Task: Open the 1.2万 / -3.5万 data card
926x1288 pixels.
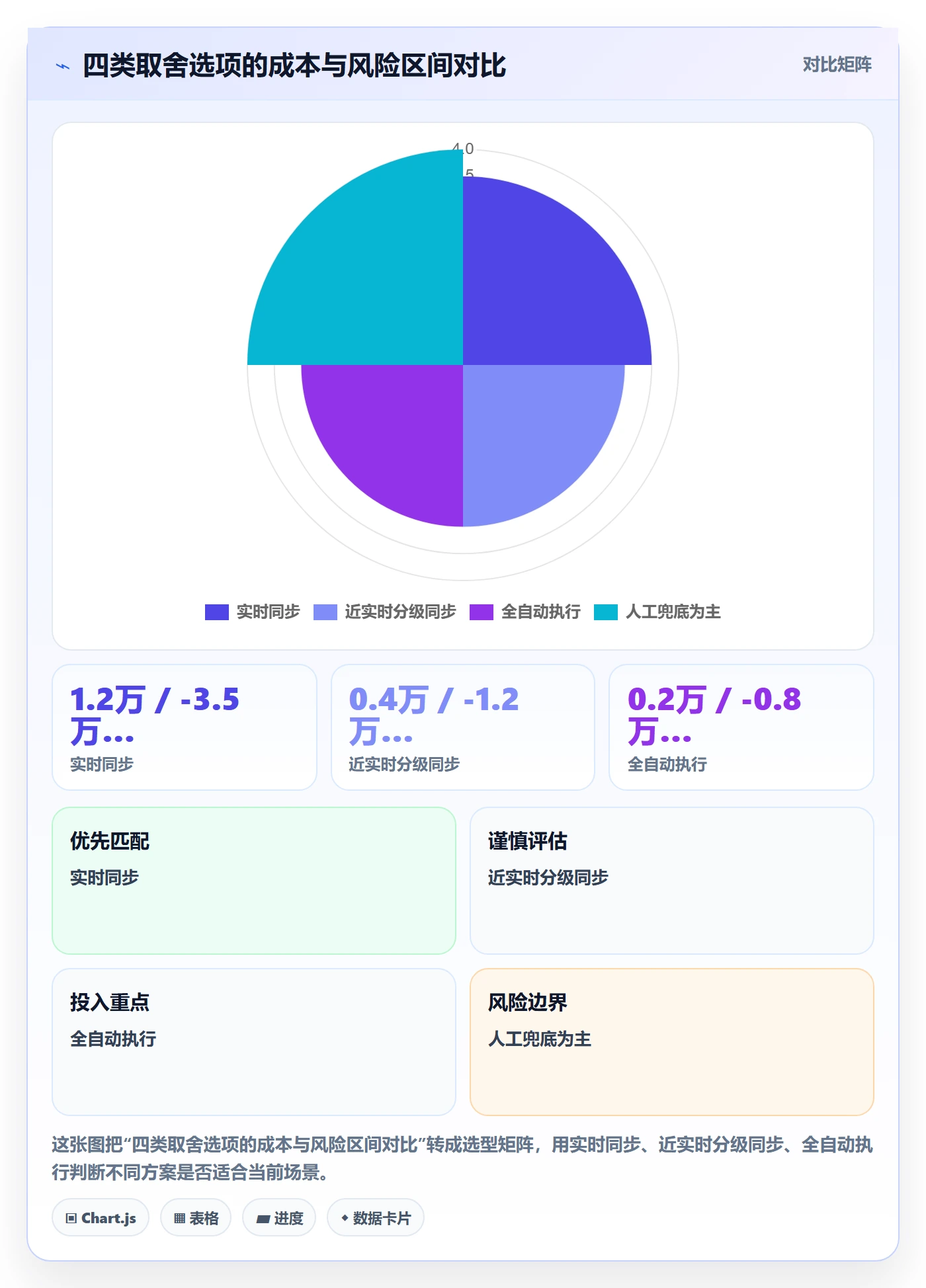Action: pyautogui.click(x=185, y=727)
